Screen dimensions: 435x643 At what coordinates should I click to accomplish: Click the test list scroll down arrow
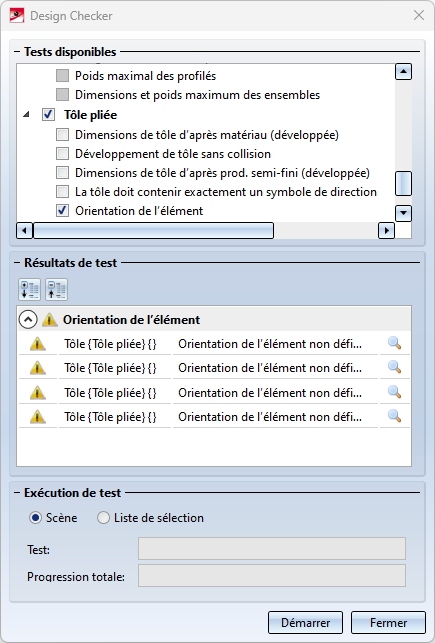403,213
